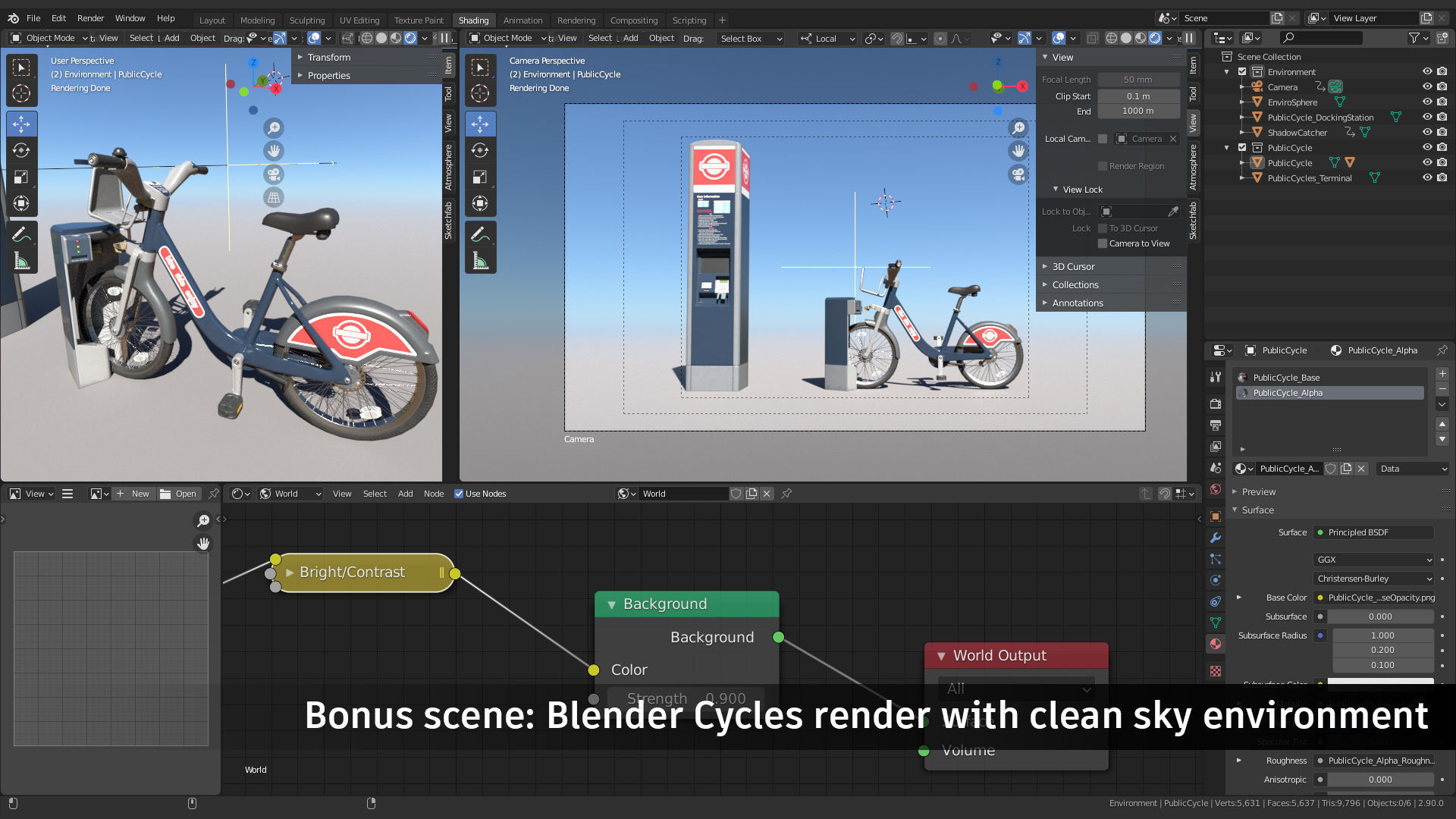Viewport: 1456px width, 819px height.
Task: Hide Camera object in outliner
Action: coord(1426,86)
